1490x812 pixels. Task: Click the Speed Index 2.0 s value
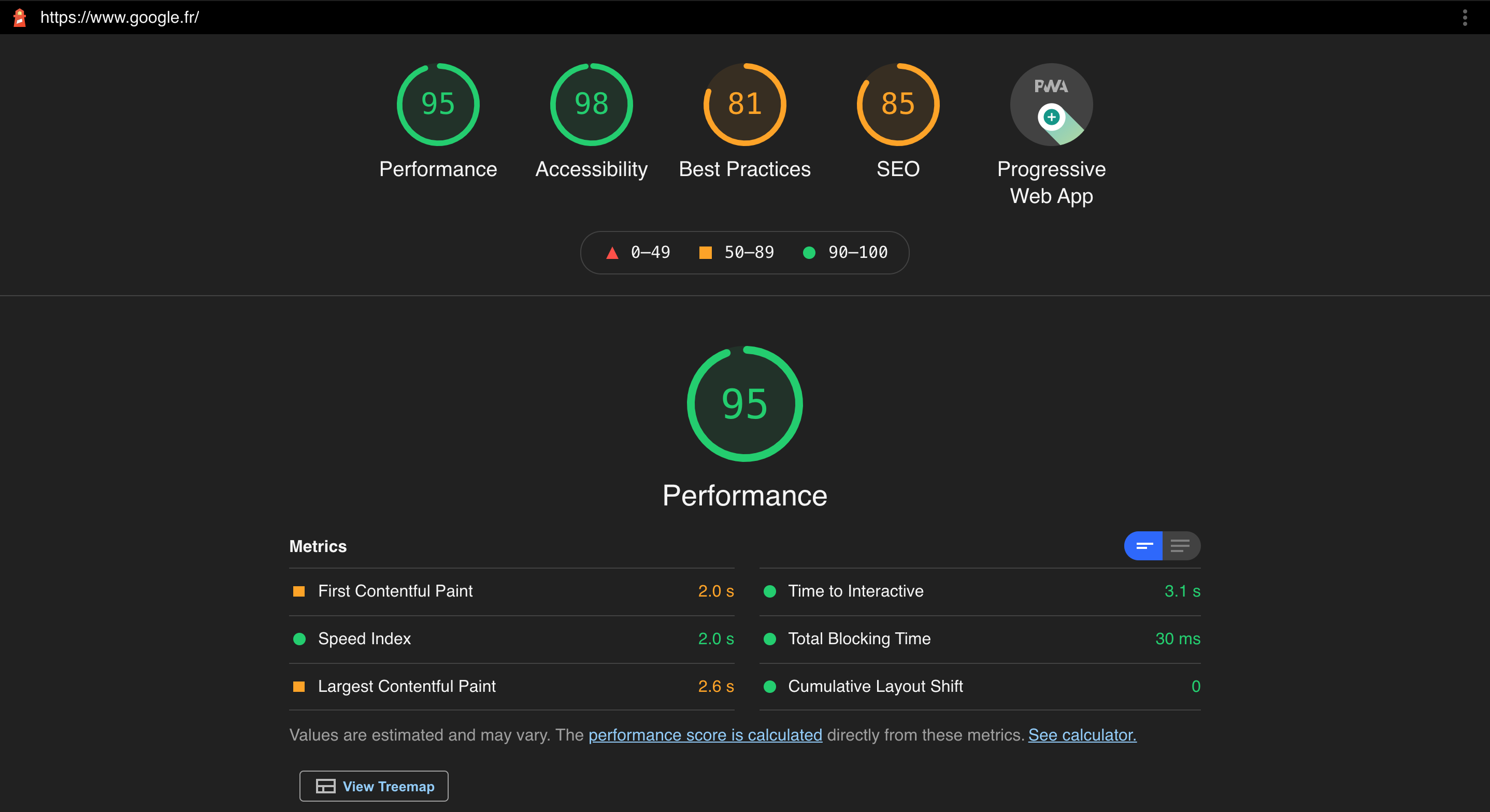(x=715, y=639)
